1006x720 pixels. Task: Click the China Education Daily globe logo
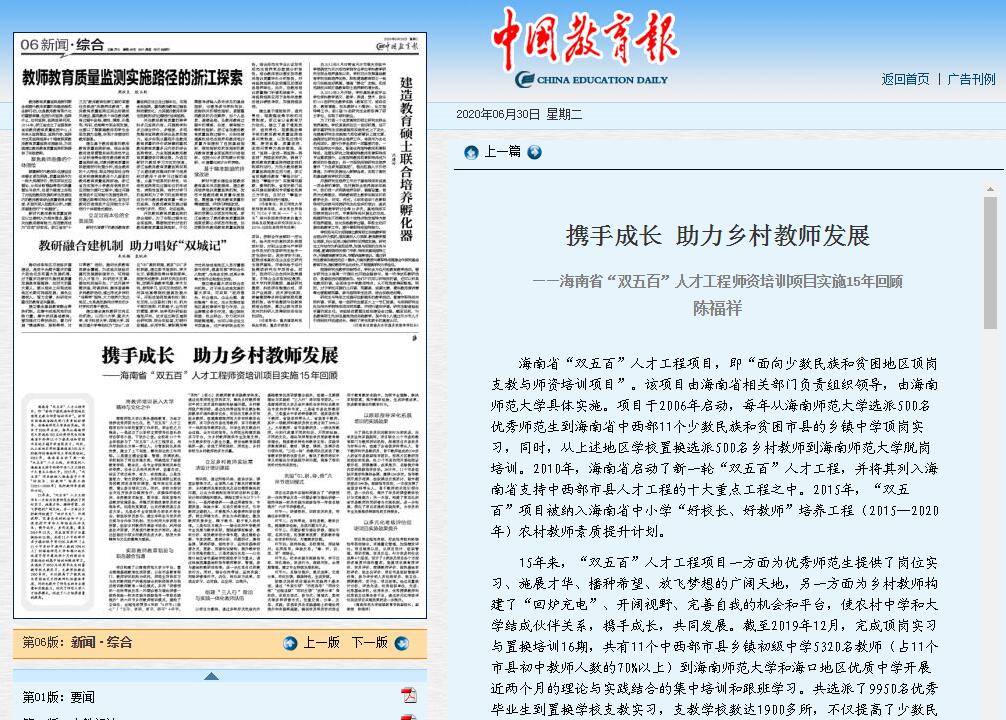click(x=524, y=80)
